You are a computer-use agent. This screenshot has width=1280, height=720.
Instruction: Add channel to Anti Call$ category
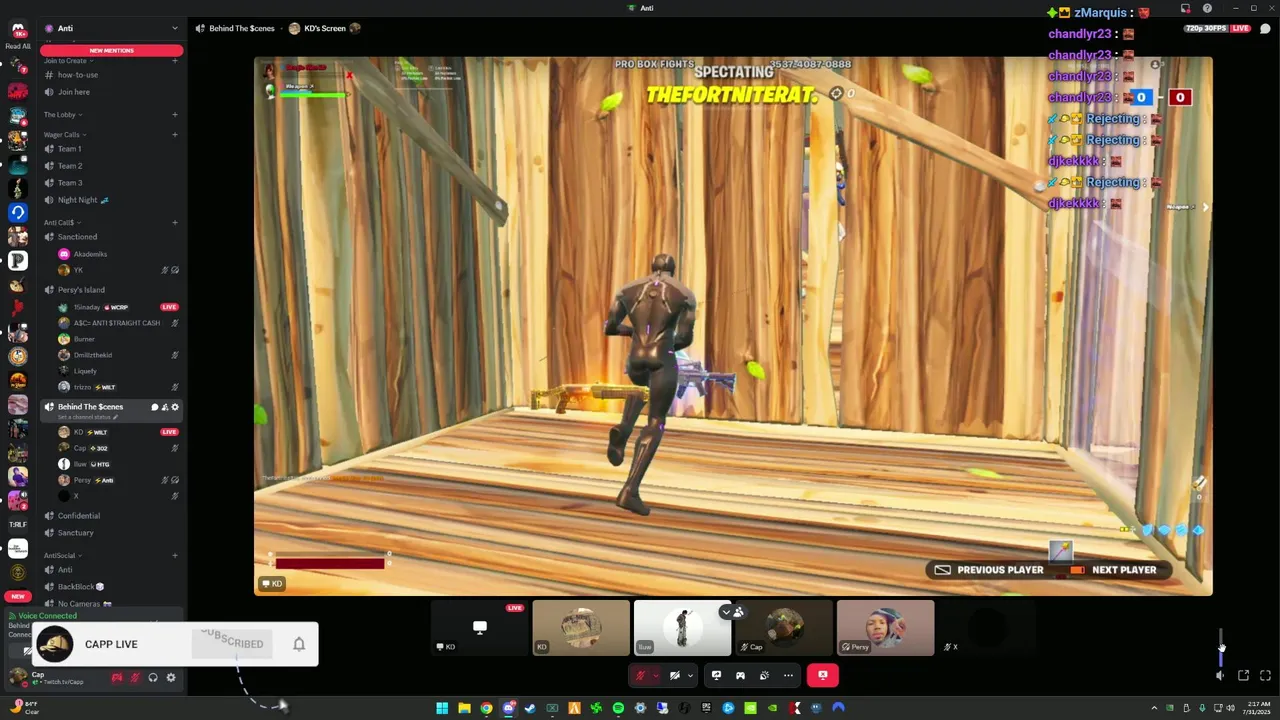(175, 222)
